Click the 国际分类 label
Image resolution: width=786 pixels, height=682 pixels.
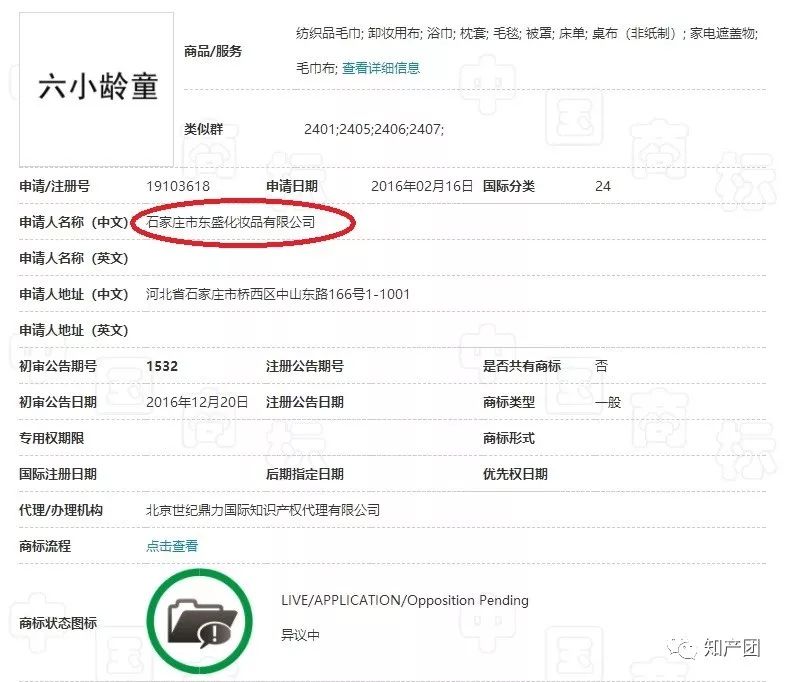click(509, 186)
